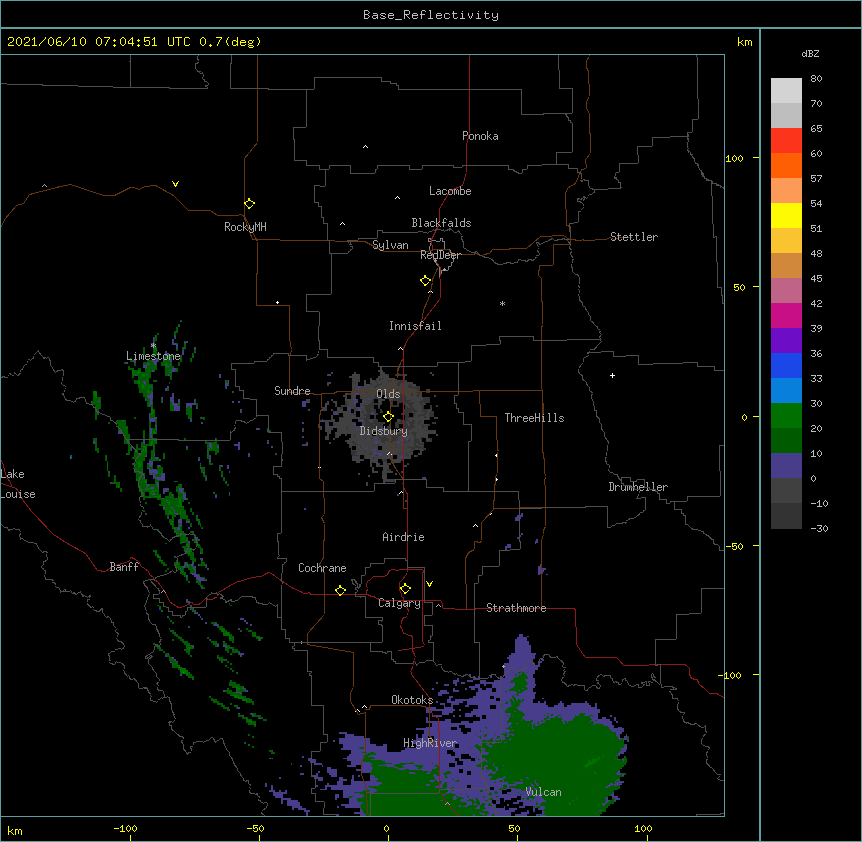Click the Lake Louise label

[18, 484]
